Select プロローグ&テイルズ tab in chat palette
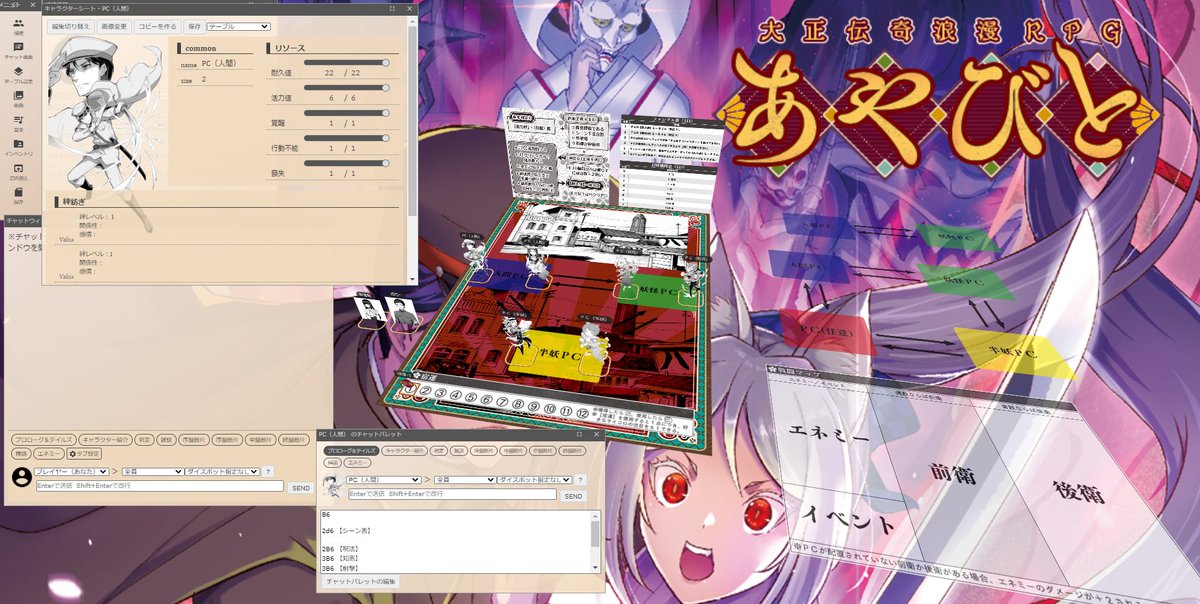1200x604 pixels. point(349,451)
